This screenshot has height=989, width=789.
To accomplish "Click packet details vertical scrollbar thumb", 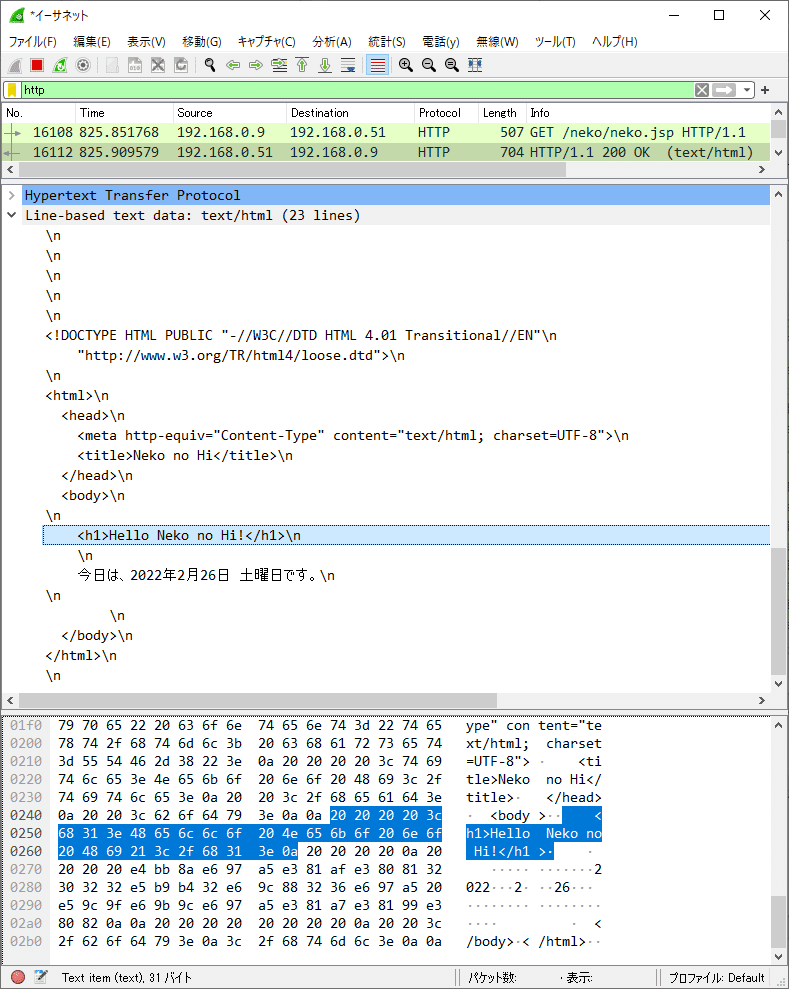I will tap(778, 611).
